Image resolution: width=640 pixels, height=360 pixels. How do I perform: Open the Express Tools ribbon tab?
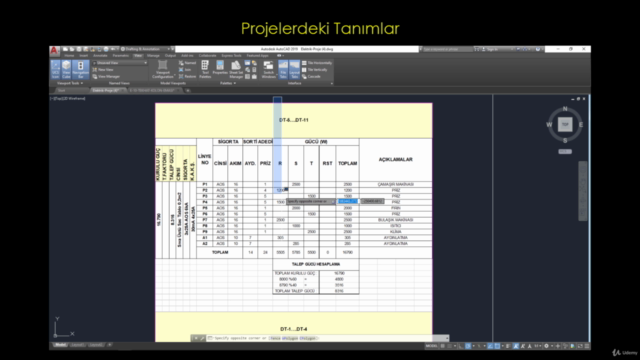pos(231,56)
